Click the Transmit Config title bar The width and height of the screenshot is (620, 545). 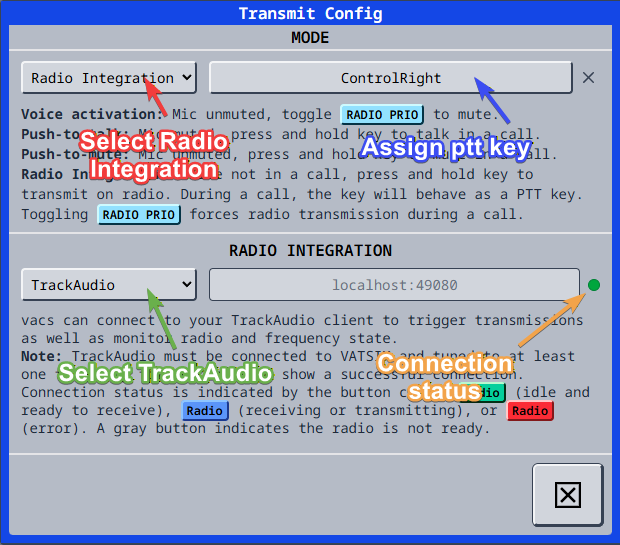coord(310,13)
